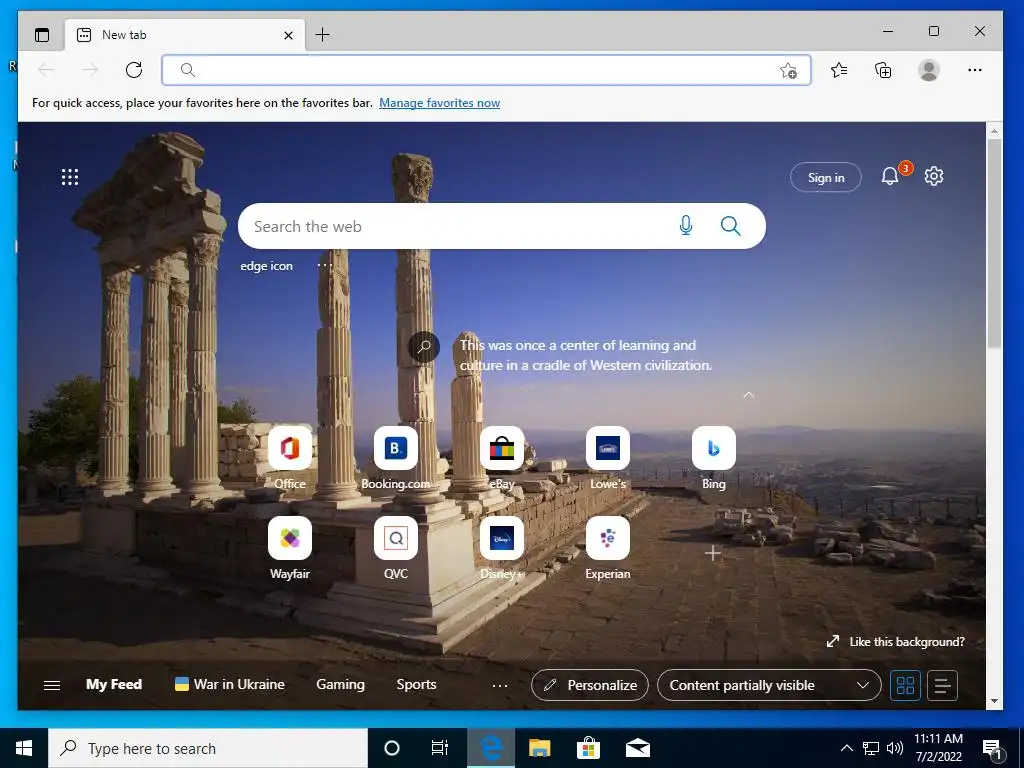
Task: Go forward using the forward arrow
Action: pos(90,70)
